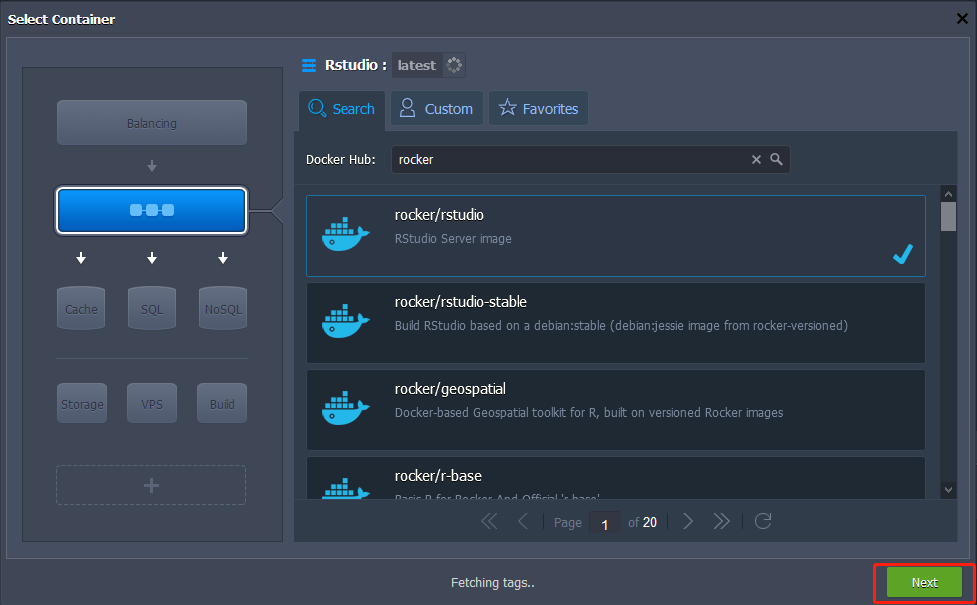The height and width of the screenshot is (605, 977).
Task: Open the Favorites tab
Action: 538,109
